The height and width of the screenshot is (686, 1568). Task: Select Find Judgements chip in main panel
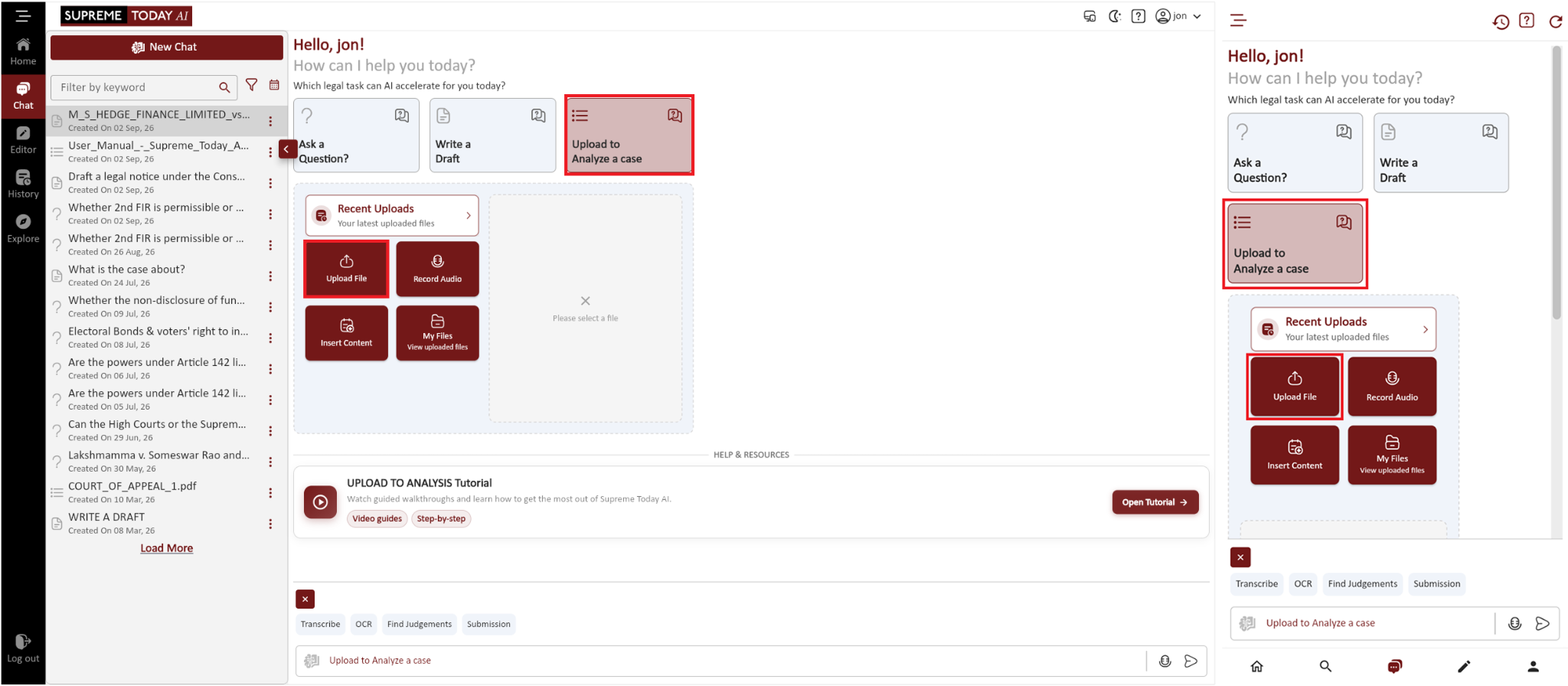[x=420, y=624]
